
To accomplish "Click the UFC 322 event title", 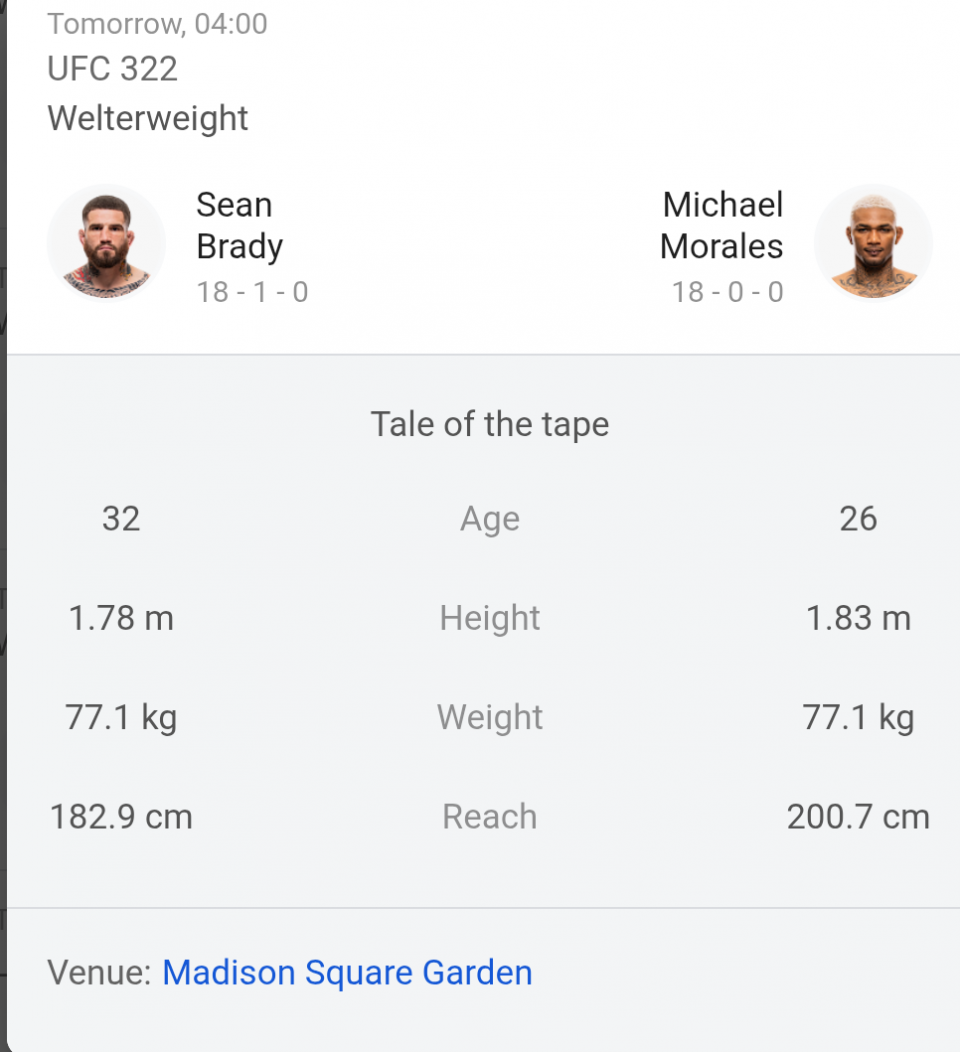I will click(x=112, y=69).
